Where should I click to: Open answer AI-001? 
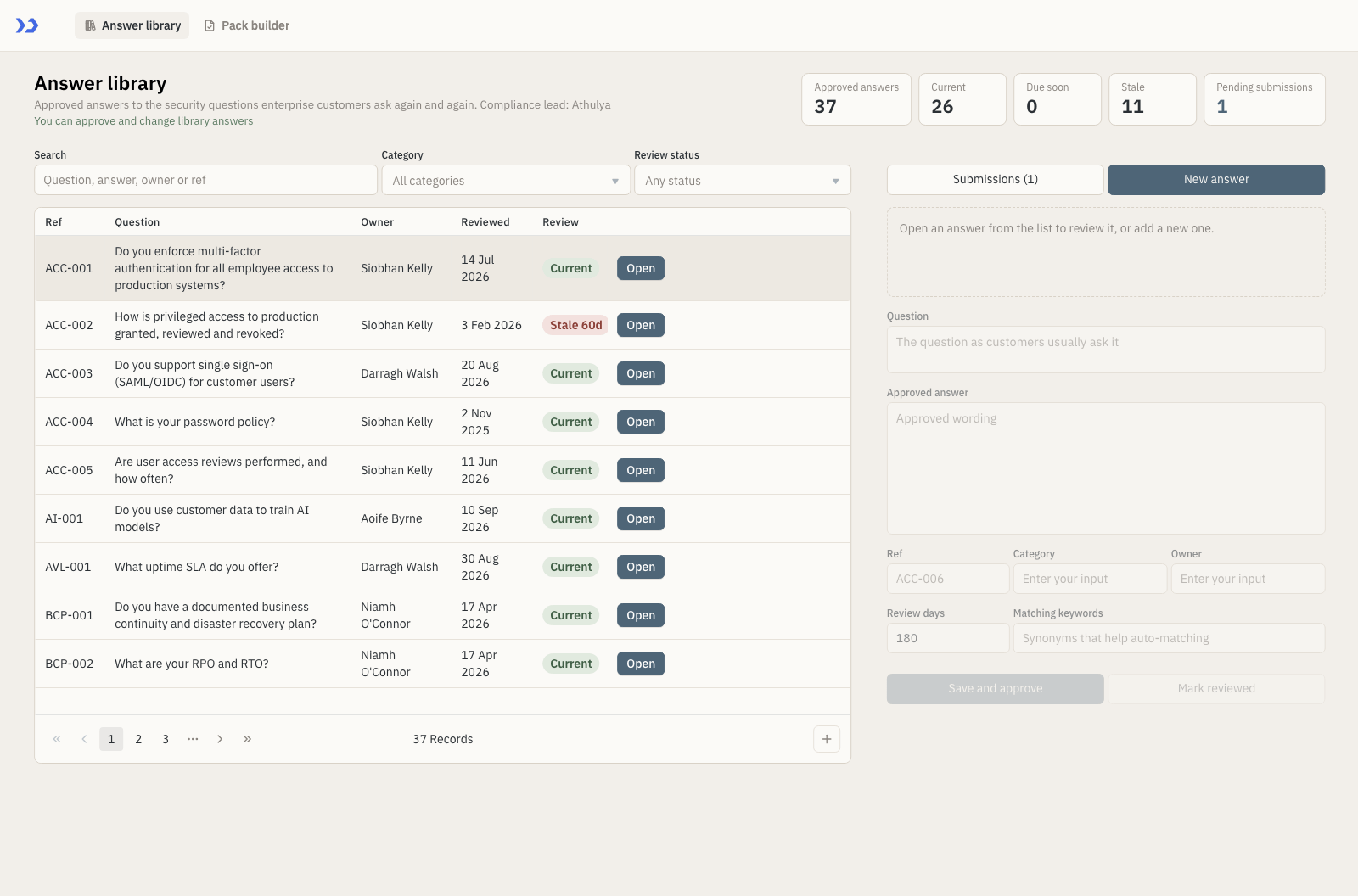(x=641, y=518)
